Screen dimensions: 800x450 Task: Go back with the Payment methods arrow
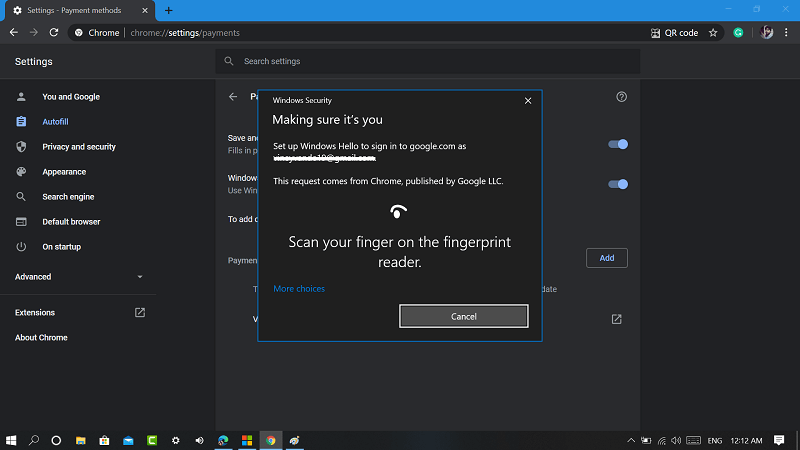[x=233, y=96]
